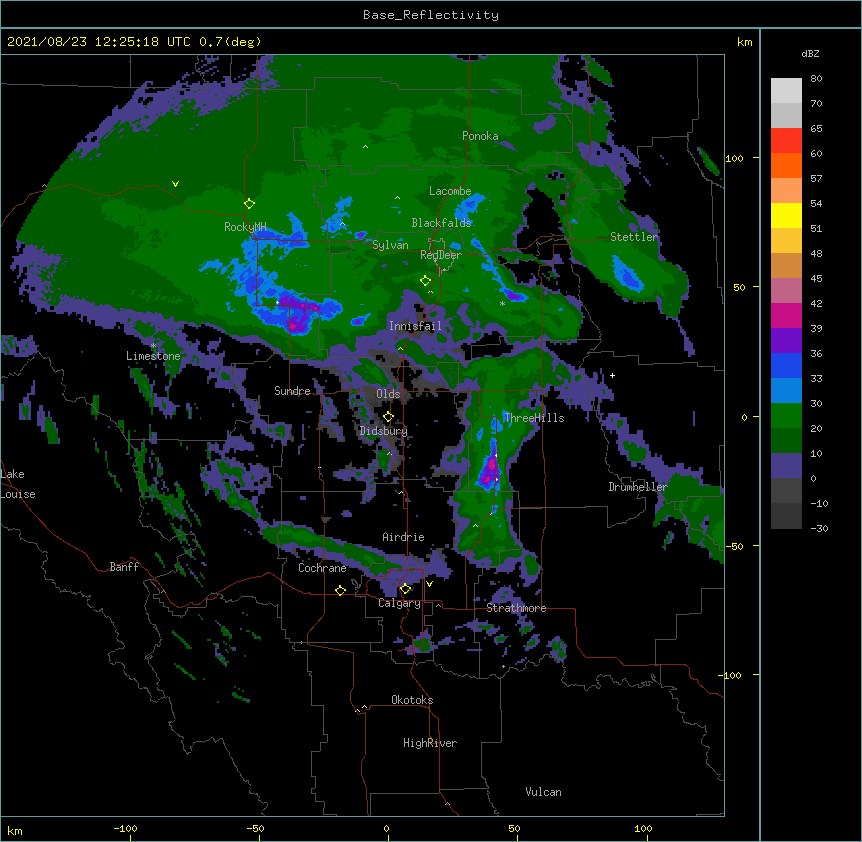Click the Ponoka city label
This screenshot has width=862, height=842.
pyautogui.click(x=480, y=136)
